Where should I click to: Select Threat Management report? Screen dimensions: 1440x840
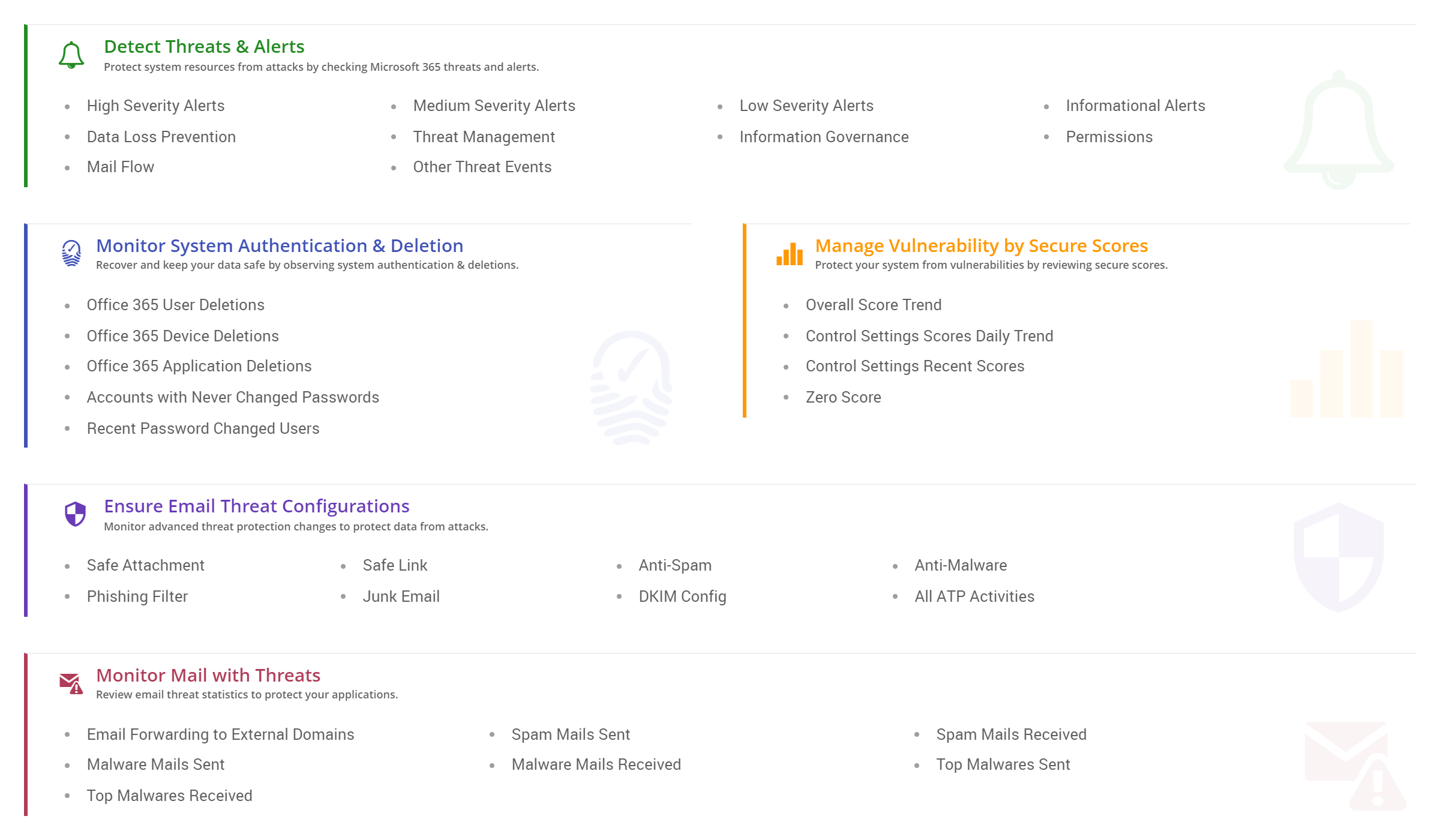click(x=484, y=137)
